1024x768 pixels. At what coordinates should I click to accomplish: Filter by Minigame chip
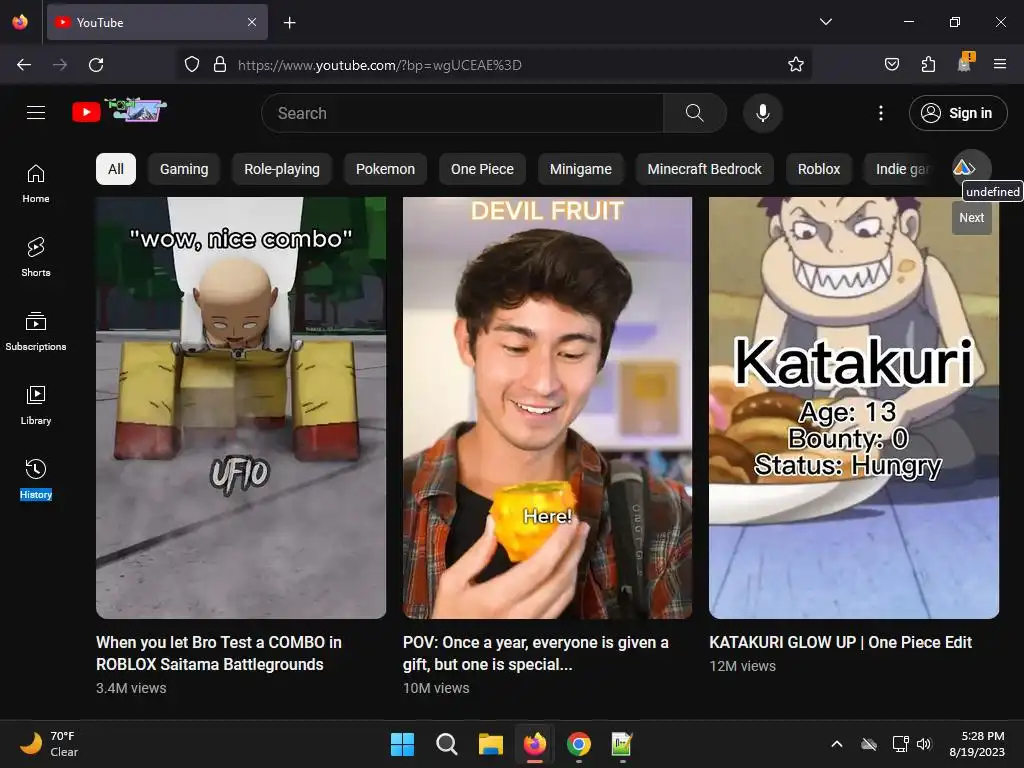tap(581, 169)
